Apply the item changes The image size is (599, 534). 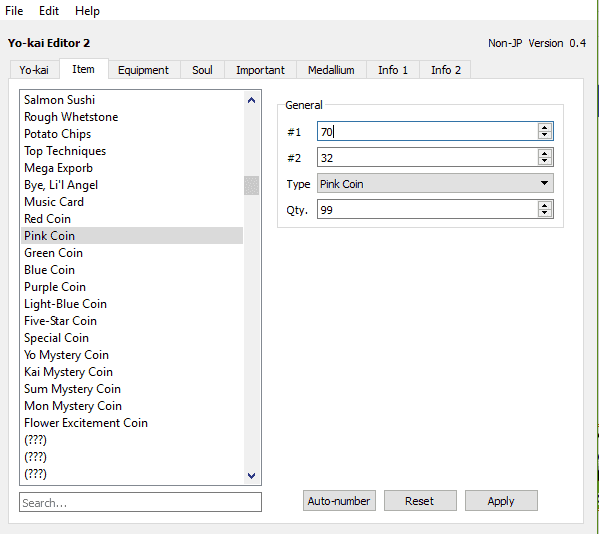(501, 501)
